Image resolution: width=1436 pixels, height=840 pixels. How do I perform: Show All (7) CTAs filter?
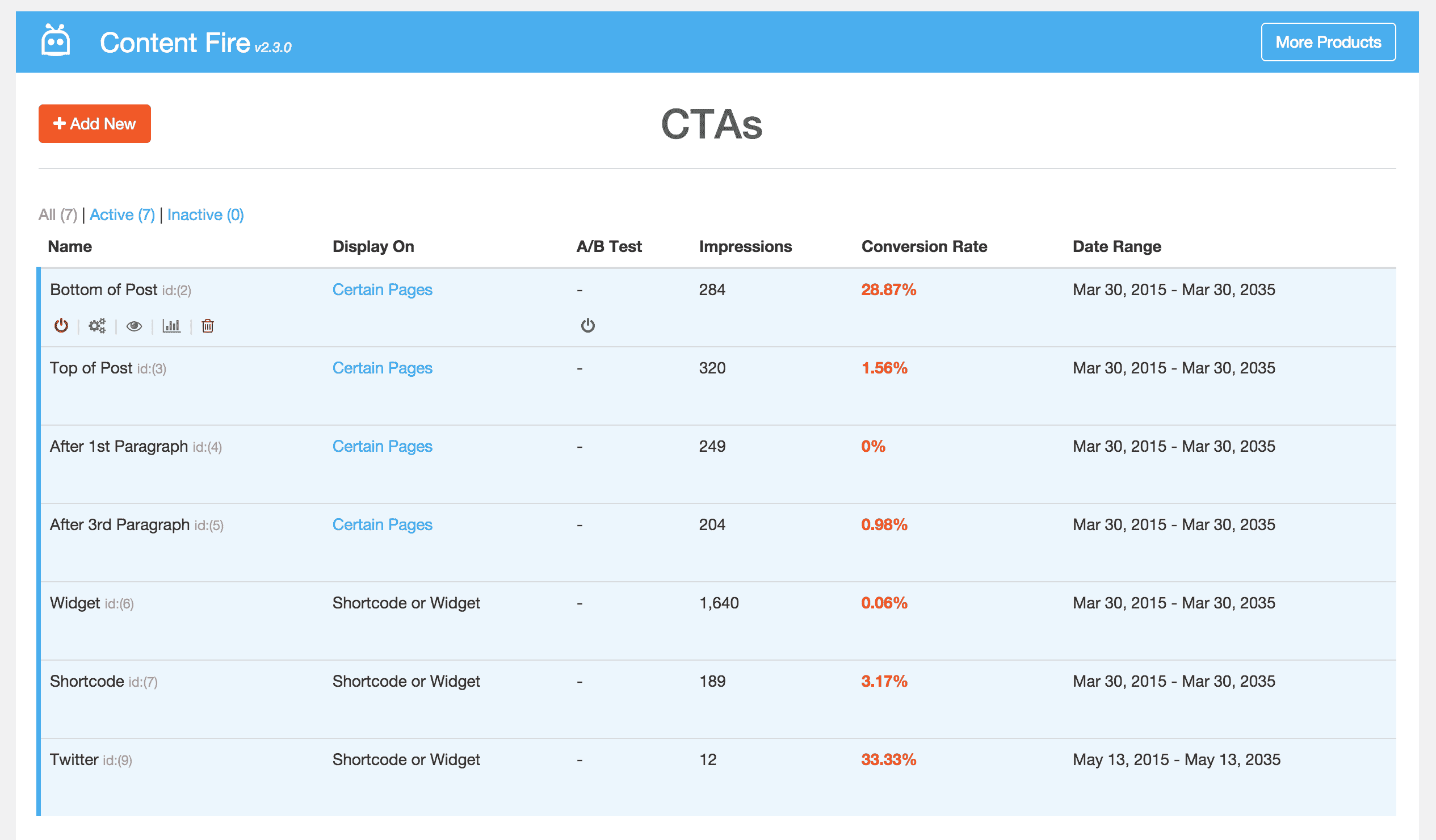click(x=57, y=215)
